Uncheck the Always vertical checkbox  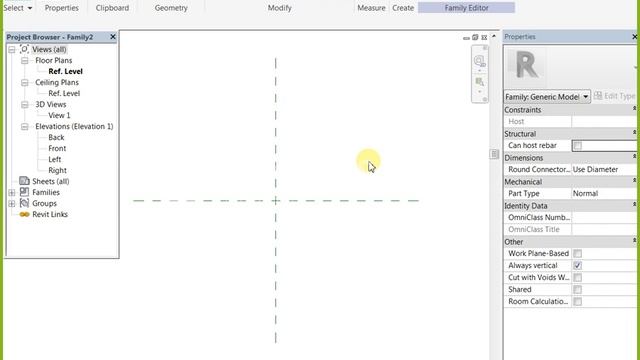pyautogui.click(x=578, y=266)
